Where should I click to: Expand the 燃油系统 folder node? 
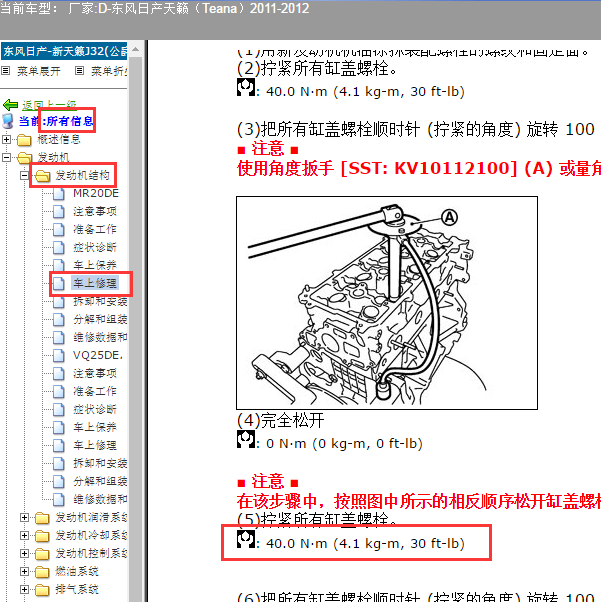coord(24,571)
